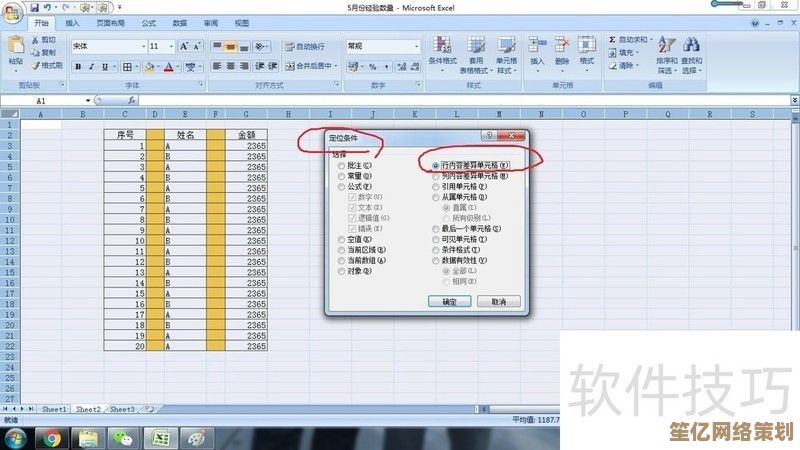Open Chrome from Windows taskbar
The height and width of the screenshot is (450, 800).
(51, 438)
